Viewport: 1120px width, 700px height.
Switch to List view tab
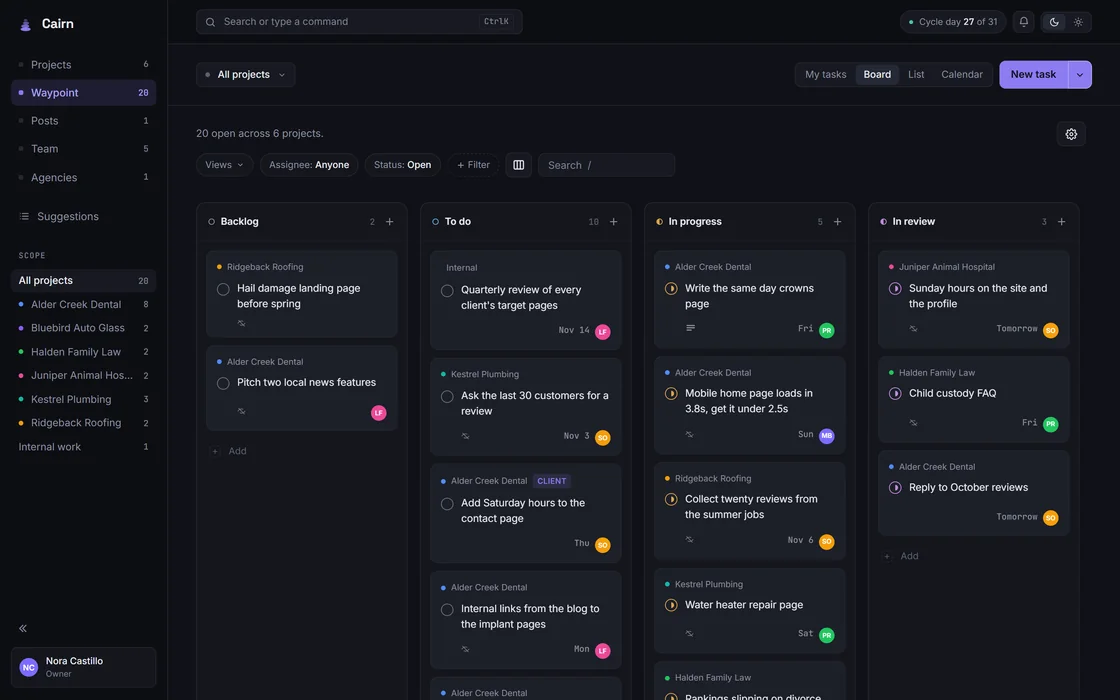coord(916,74)
